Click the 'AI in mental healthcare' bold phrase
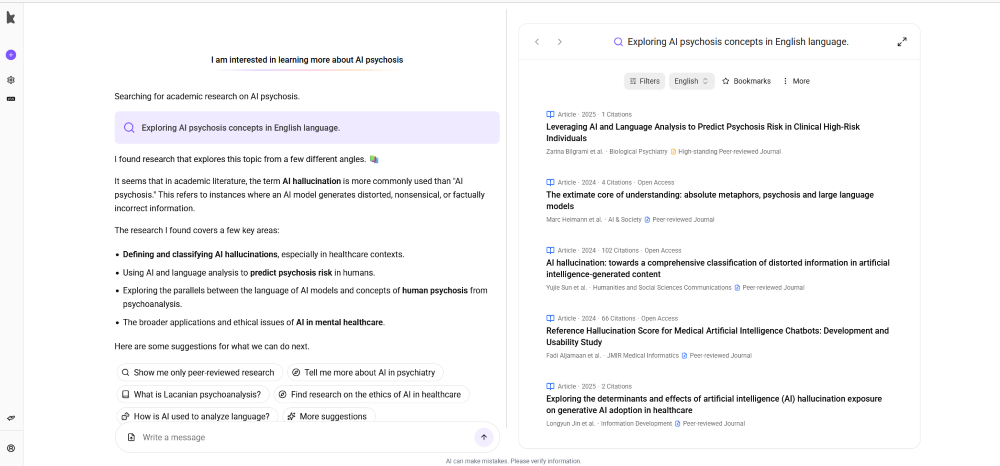Screen dimensions: 1000x466 tap(339, 323)
